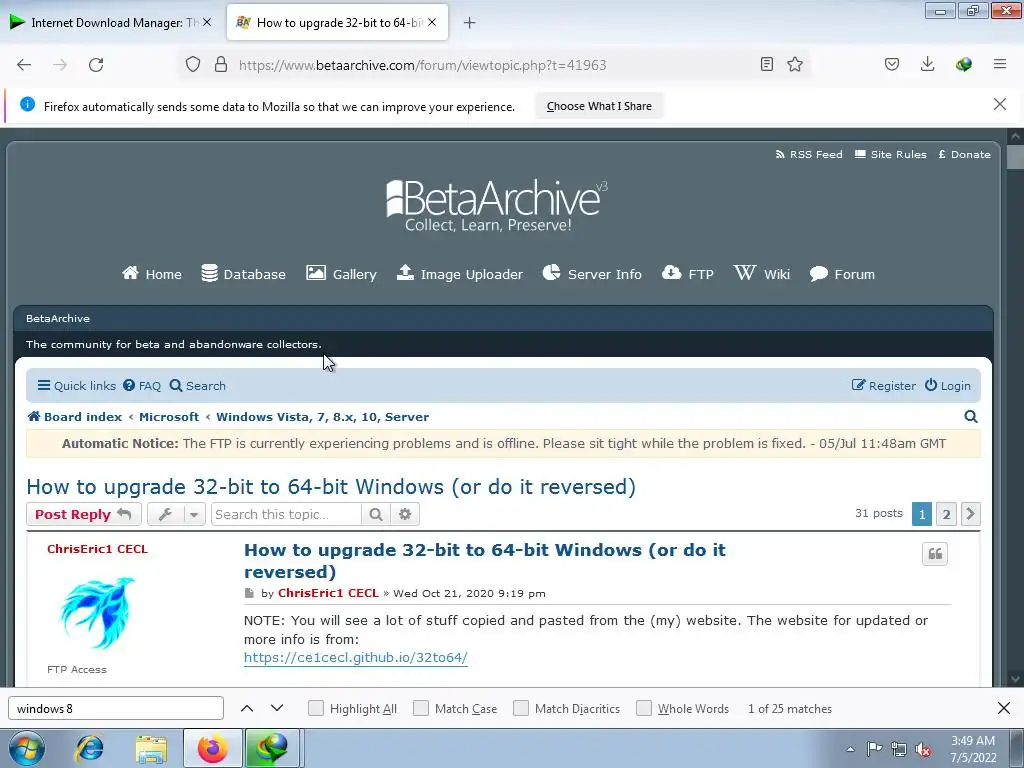The width and height of the screenshot is (1024, 768).
Task: Open the ce1cecl.github.io/32to64 link
Action: click(355, 658)
